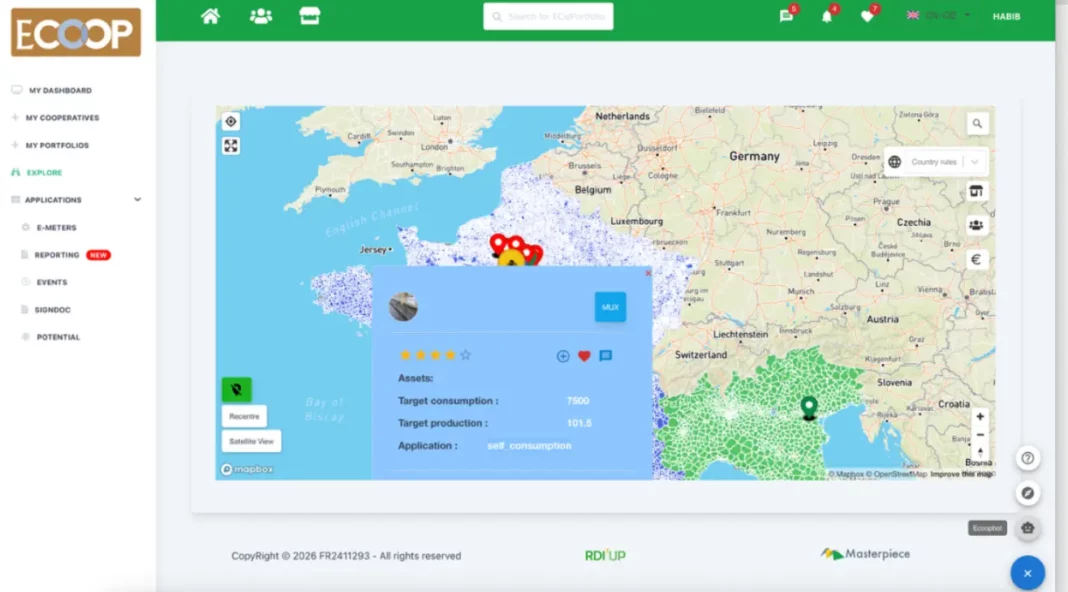Viewport: 1068px width, 592px height.
Task: Open the favorites heart icon in header
Action: coord(867,16)
